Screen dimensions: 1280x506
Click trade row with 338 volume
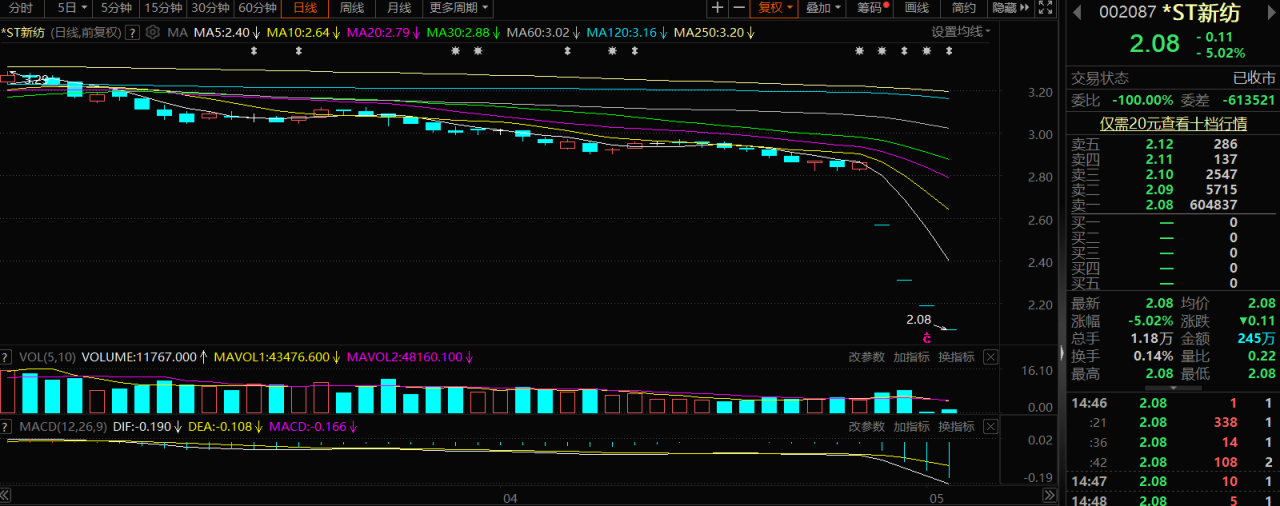[1173, 422]
